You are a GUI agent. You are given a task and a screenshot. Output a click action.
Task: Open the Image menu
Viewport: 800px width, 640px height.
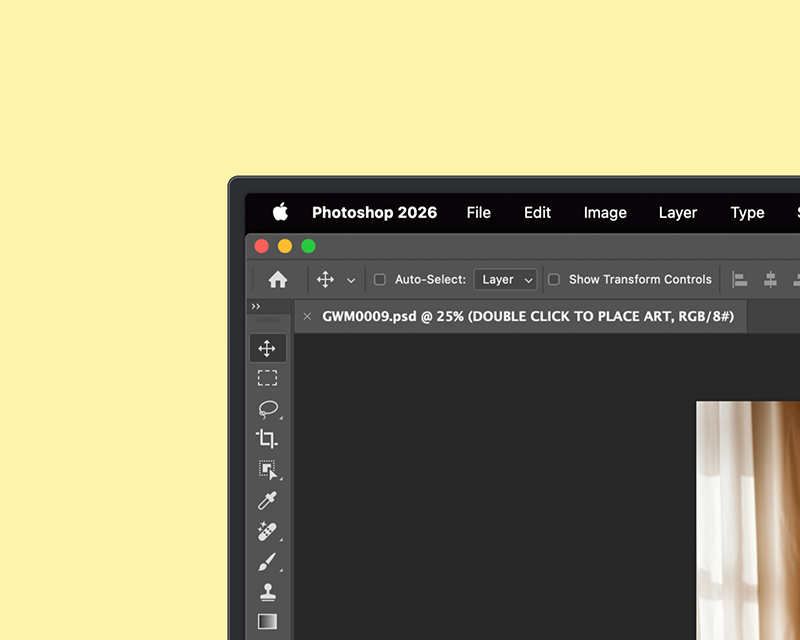coord(605,213)
